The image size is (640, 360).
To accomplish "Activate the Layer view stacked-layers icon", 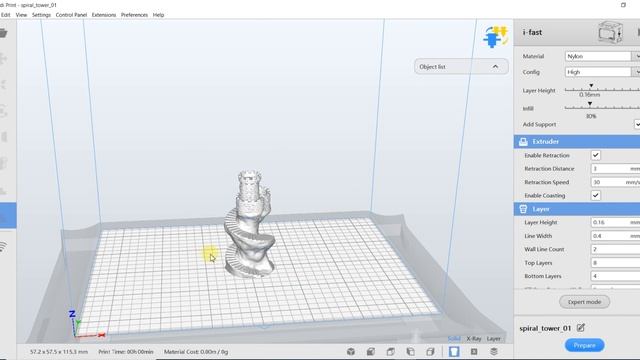I will click(x=494, y=351).
